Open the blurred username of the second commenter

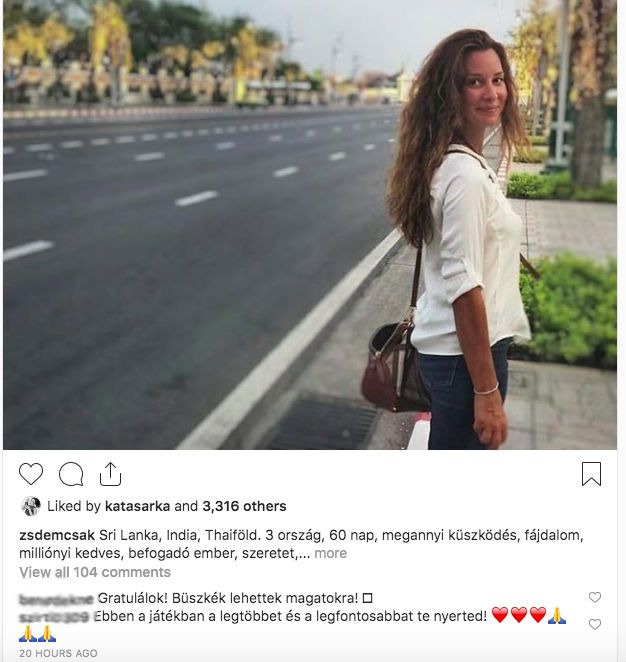coord(55,617)
